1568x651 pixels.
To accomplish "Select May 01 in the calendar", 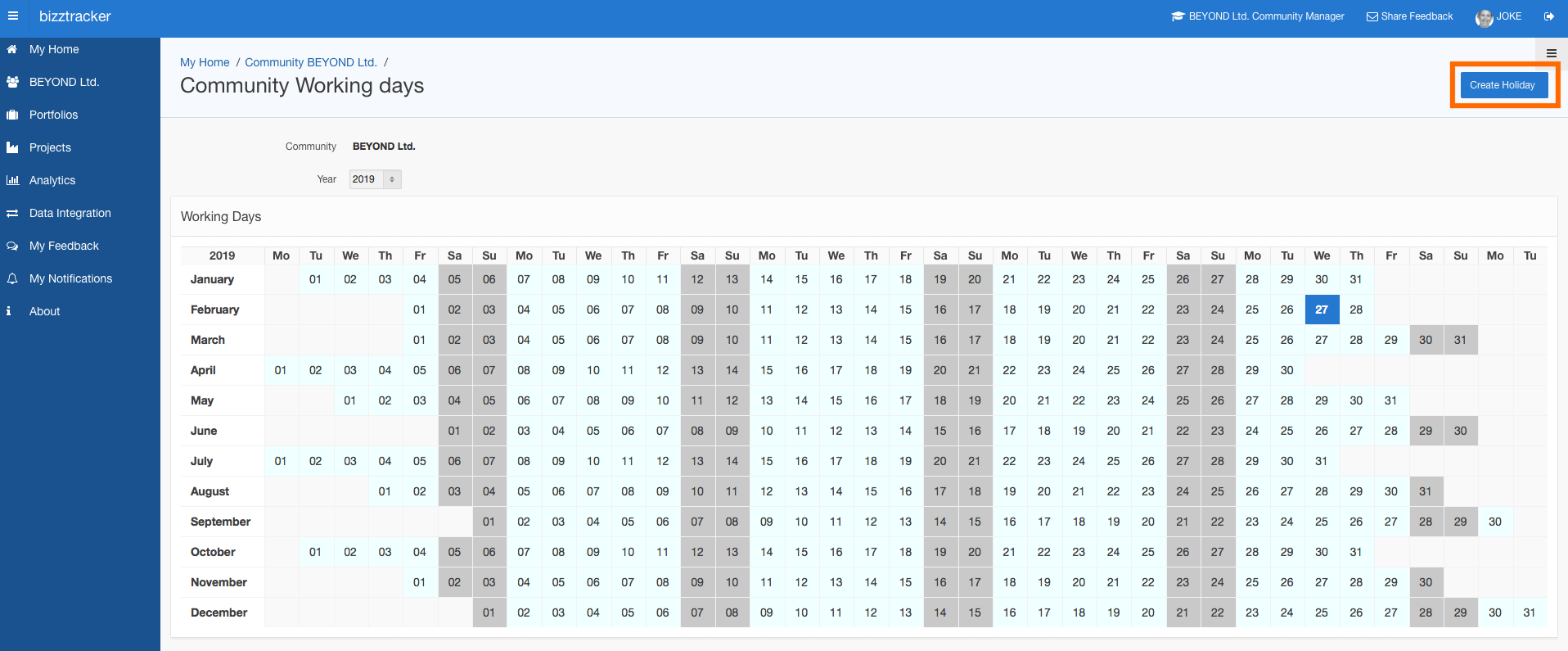I will pyautogui.click(x=350, y=400).
